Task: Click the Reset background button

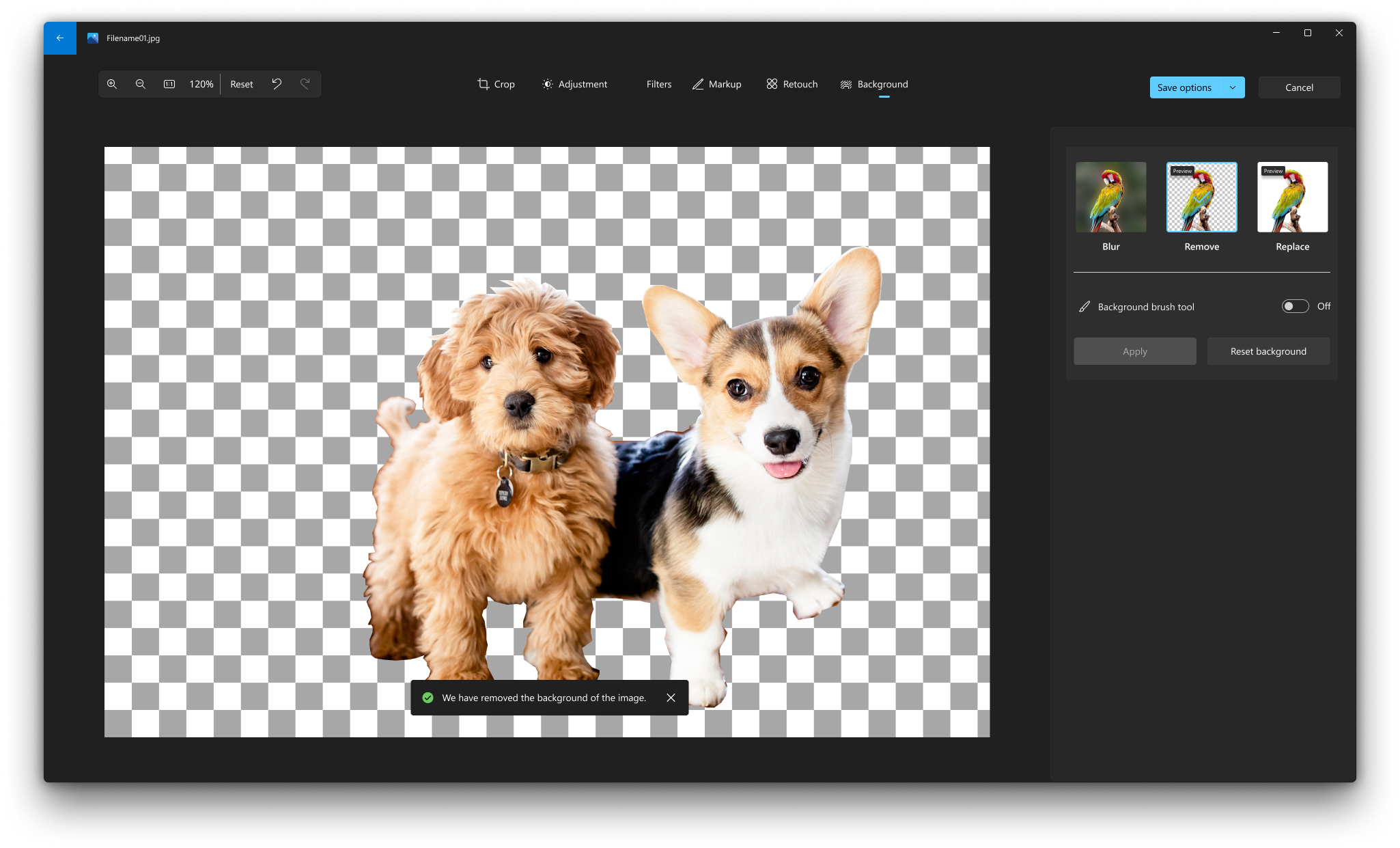Action: [x=1268, y=351]
